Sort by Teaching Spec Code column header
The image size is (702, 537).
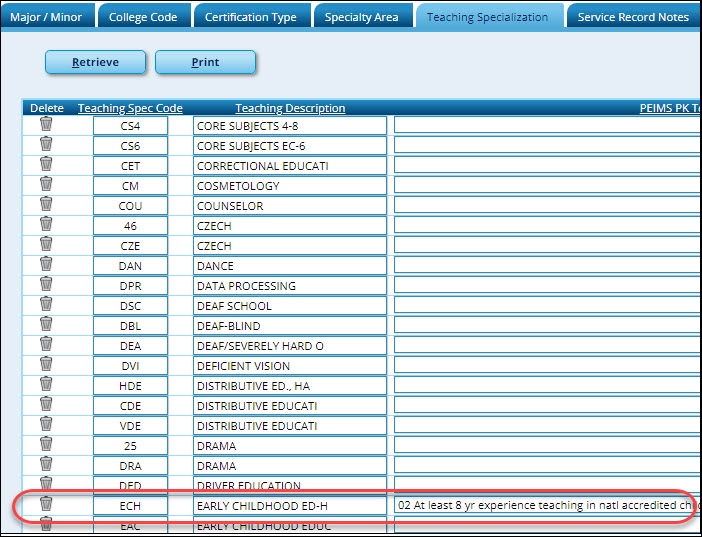(x=130, y=108)
